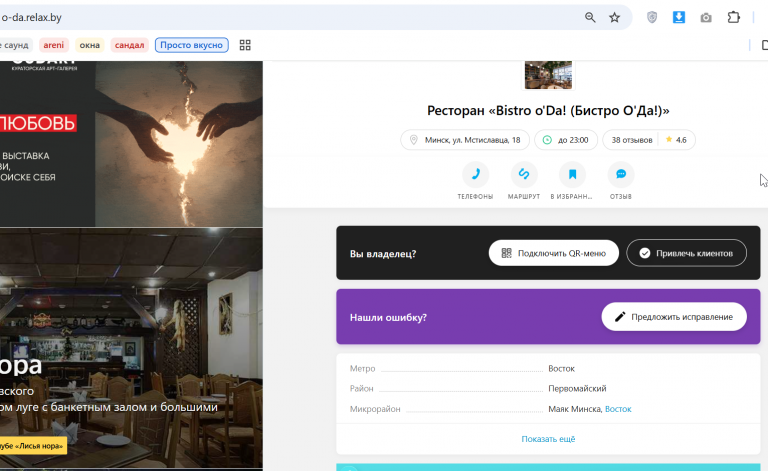Expand details with Показать ещё
Image resolution: width=768 pixels, height=471 pixels.
pyautogui.click(x=548, y=439)
